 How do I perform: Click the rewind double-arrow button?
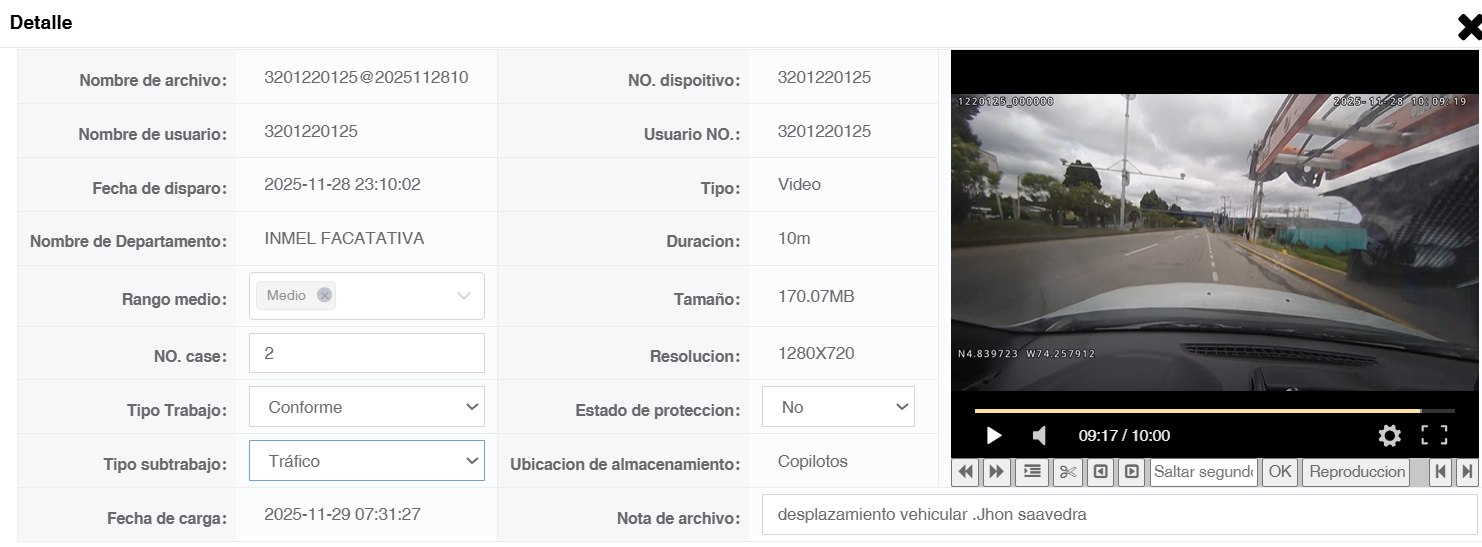coord(966,472)
